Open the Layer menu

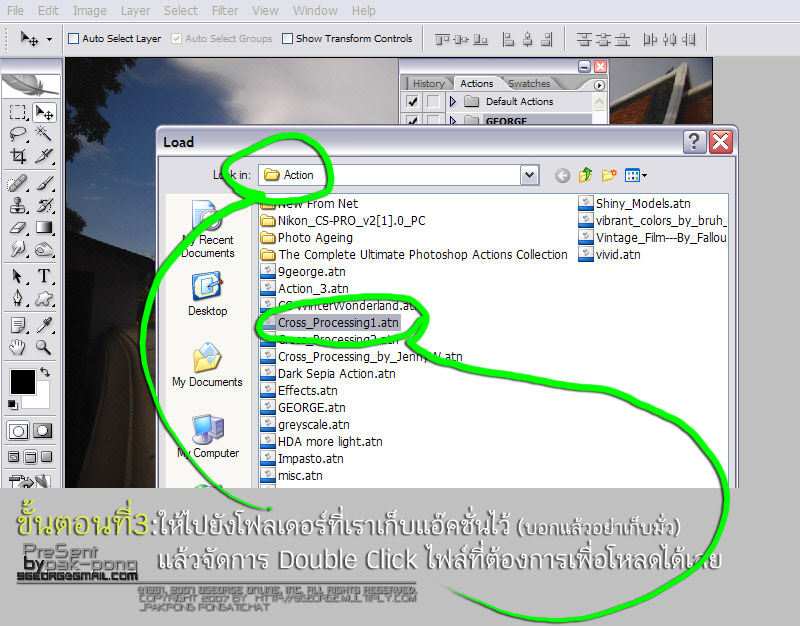click(135, 11)
